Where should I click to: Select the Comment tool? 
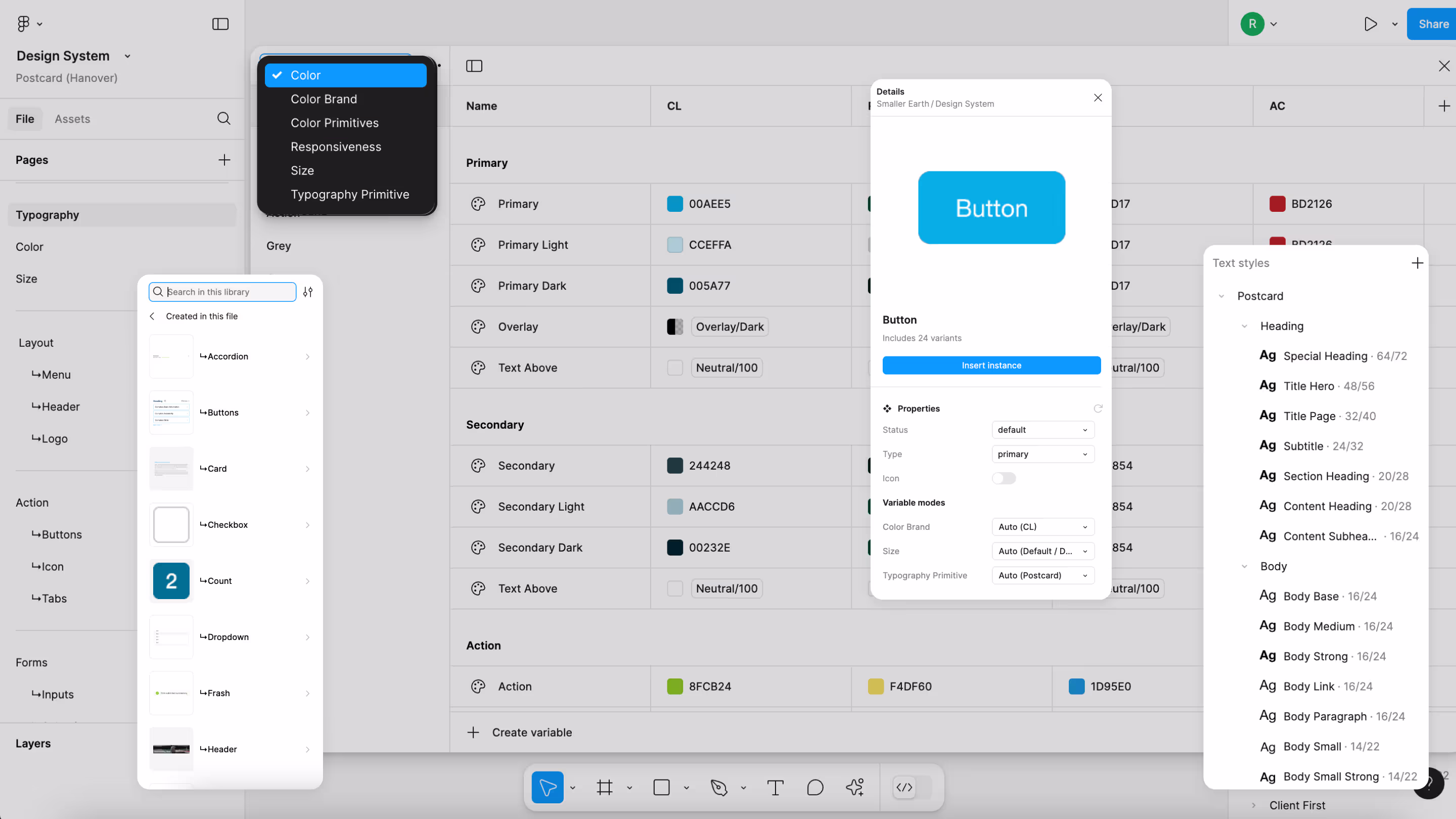pos(815,787)
